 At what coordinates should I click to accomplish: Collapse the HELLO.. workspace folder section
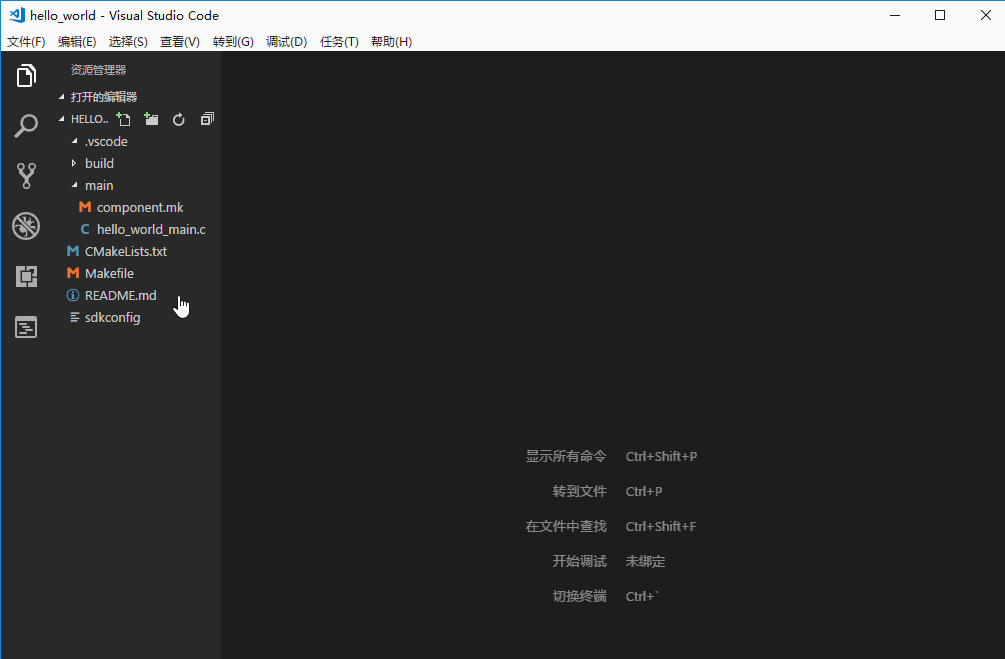point(62,119)
